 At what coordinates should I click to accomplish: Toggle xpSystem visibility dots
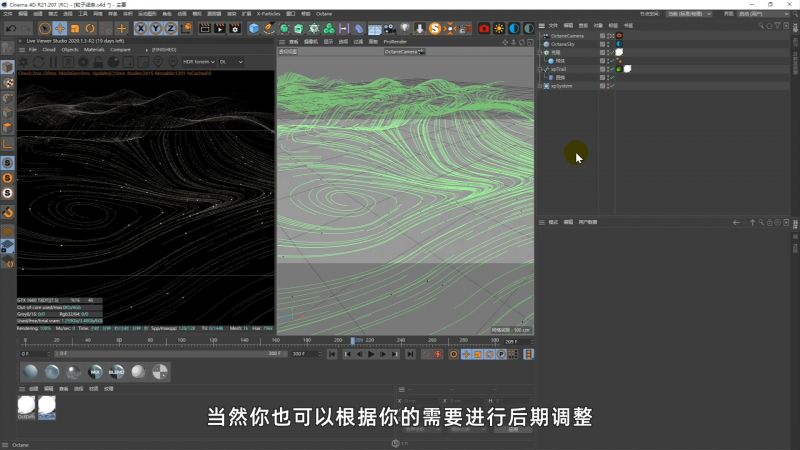(x=608, y=86)
